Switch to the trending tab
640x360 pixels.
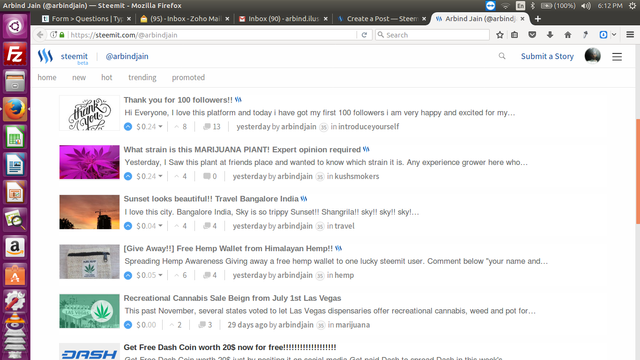point(142,77)
